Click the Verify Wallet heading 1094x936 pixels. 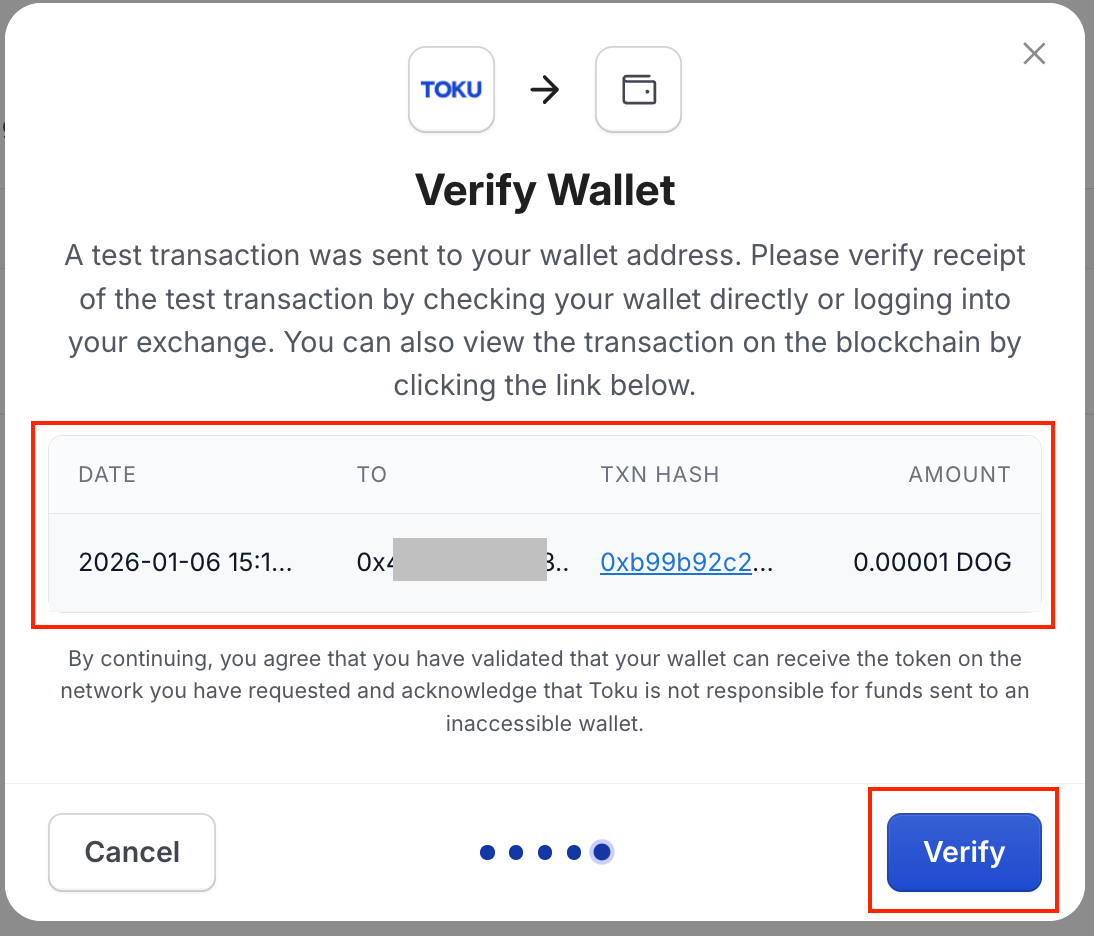point(545,190)
